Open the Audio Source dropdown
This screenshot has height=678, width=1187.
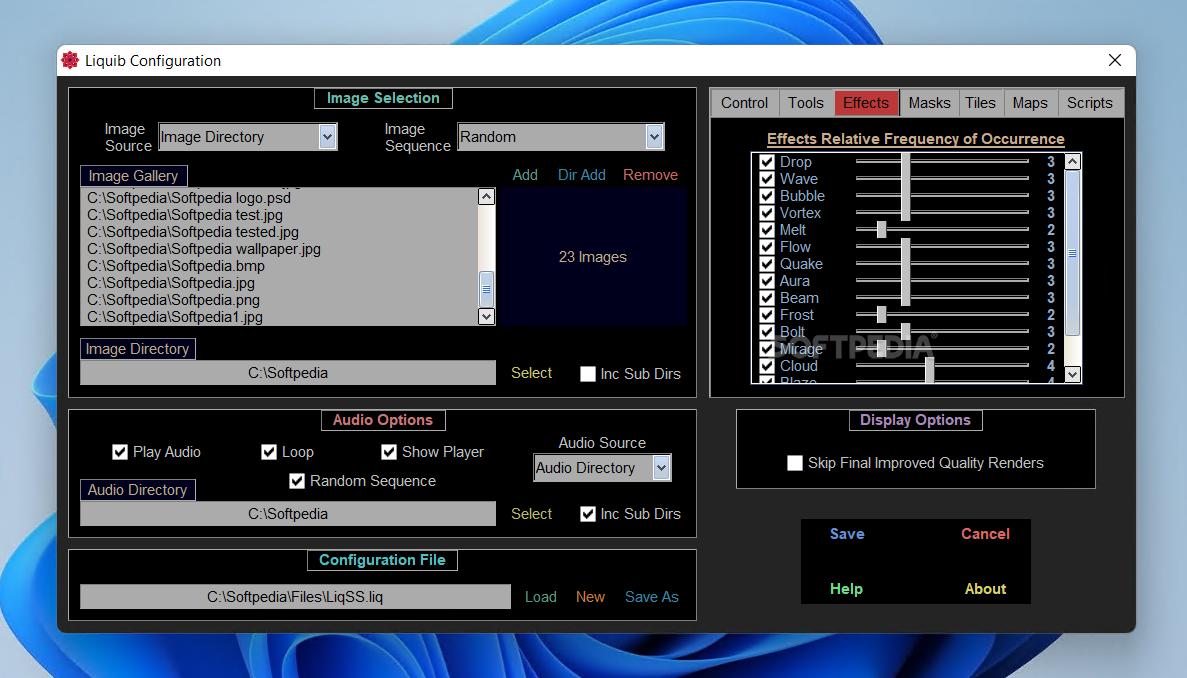pyautogui.click(x=661, y=468)
